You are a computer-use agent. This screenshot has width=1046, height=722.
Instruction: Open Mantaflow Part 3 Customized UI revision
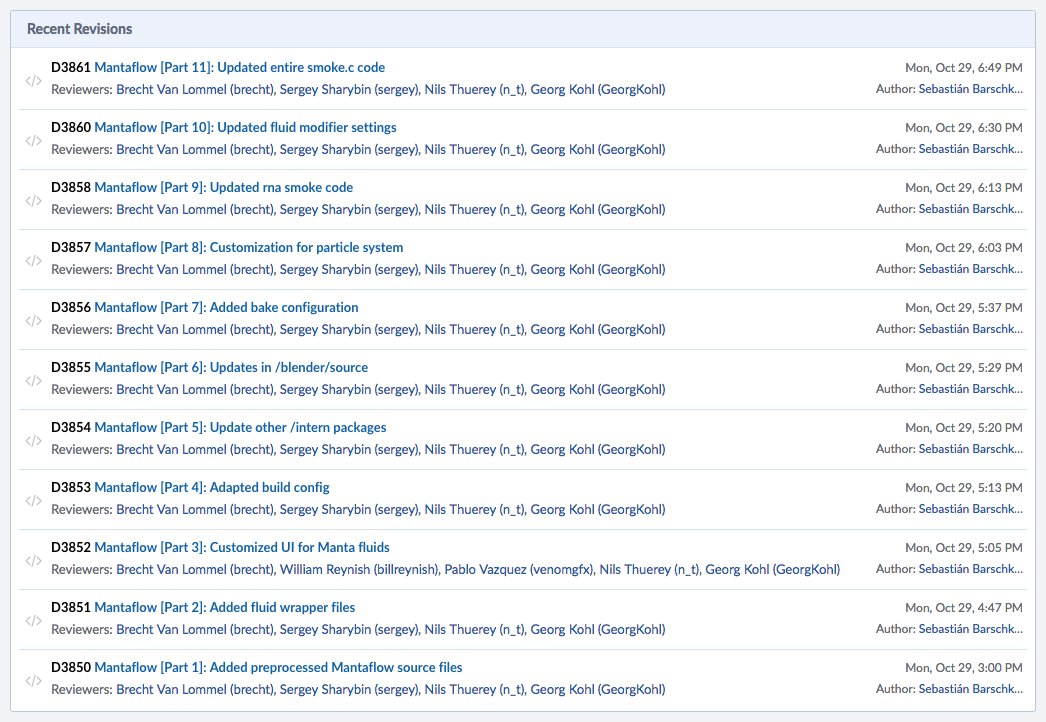(242, 548)
